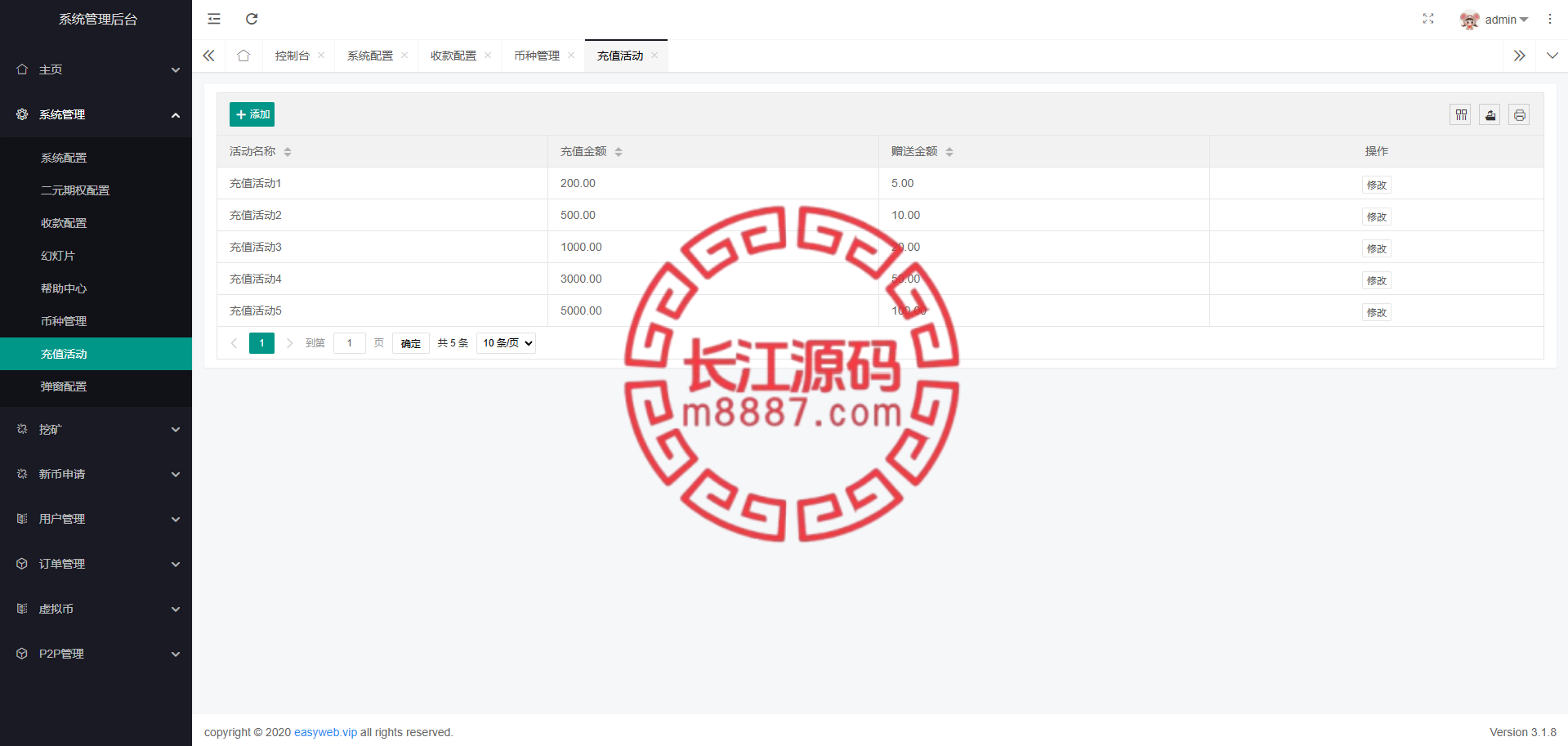1568x746 pixels.
Task: Click the 订单管理 sidebar icon
Action: pyautogui.click(x=22, y=564)
